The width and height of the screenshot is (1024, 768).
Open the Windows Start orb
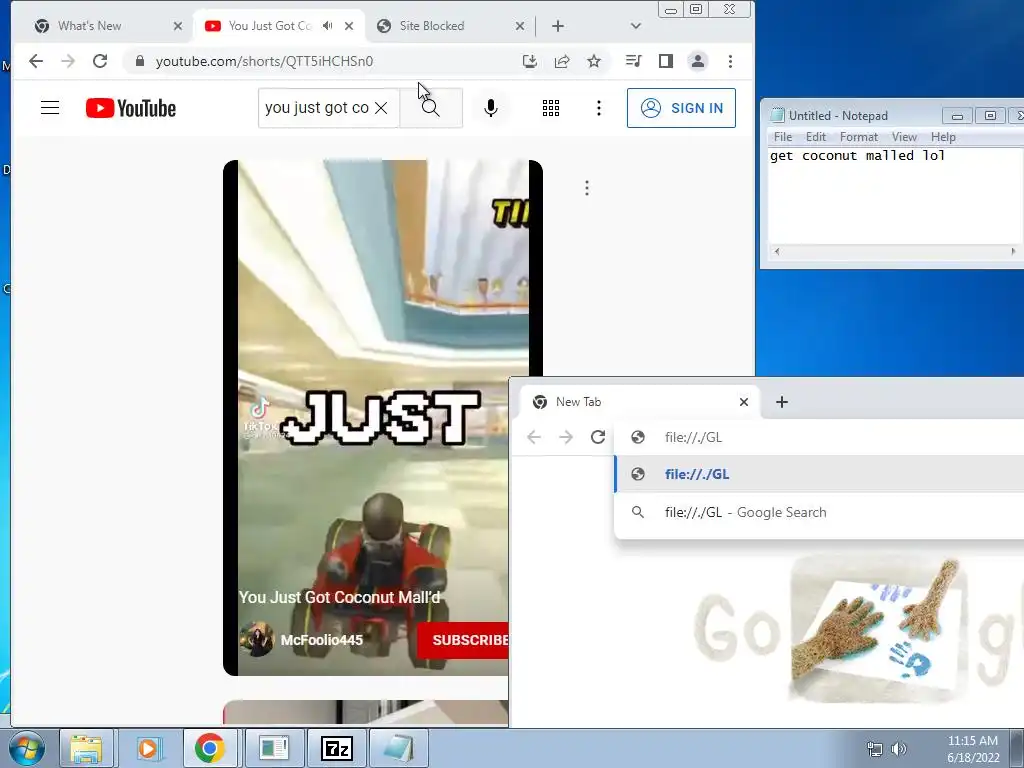(27, 748)
